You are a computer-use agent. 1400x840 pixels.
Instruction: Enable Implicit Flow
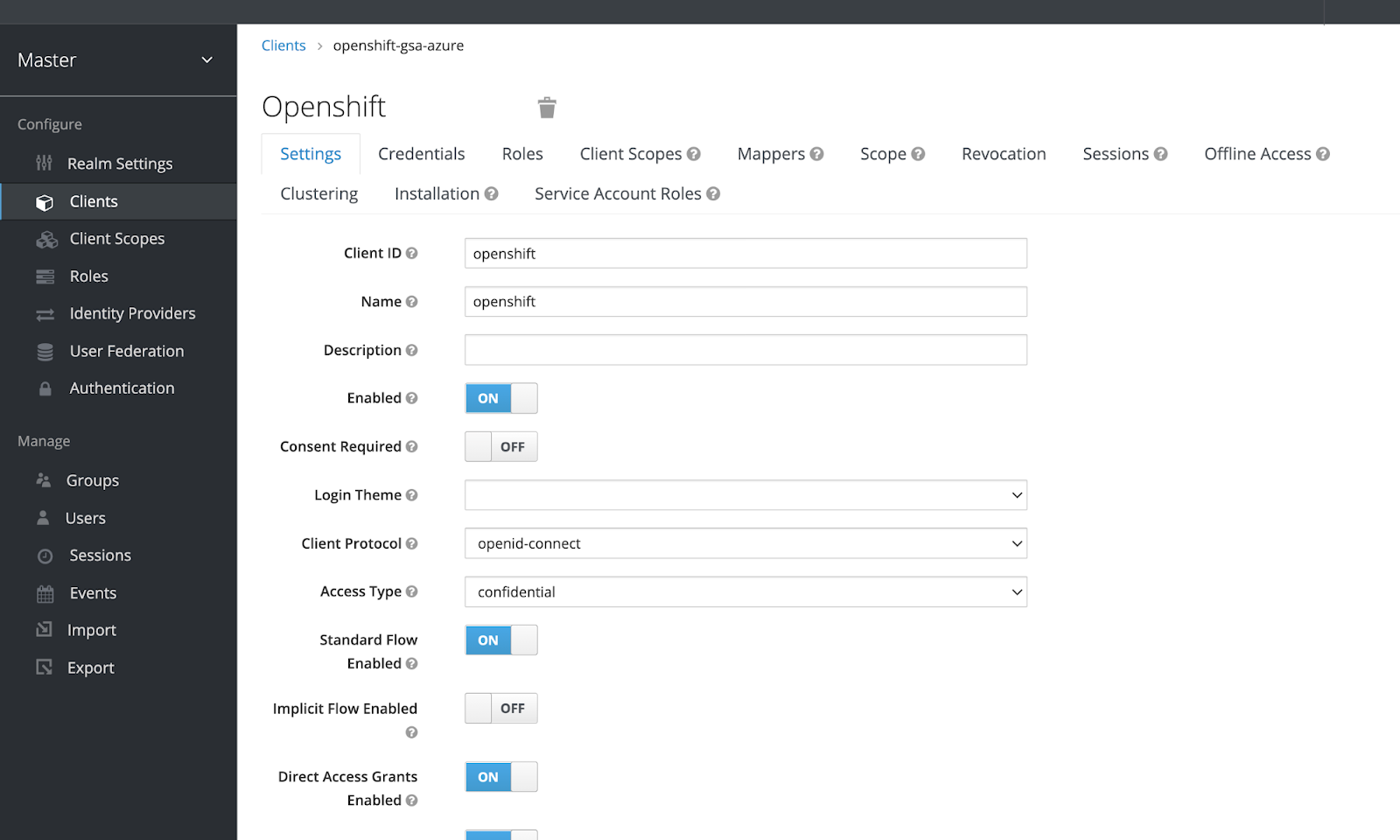click(x=500, y=708)
